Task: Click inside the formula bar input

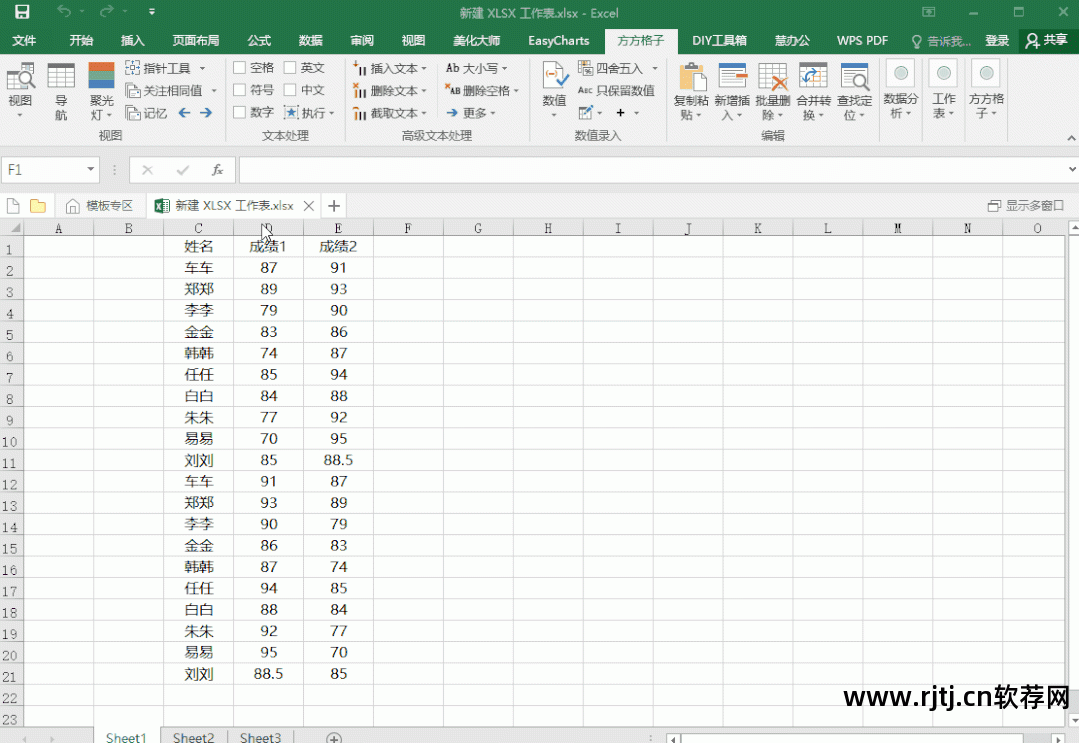Action: [654, 170]
